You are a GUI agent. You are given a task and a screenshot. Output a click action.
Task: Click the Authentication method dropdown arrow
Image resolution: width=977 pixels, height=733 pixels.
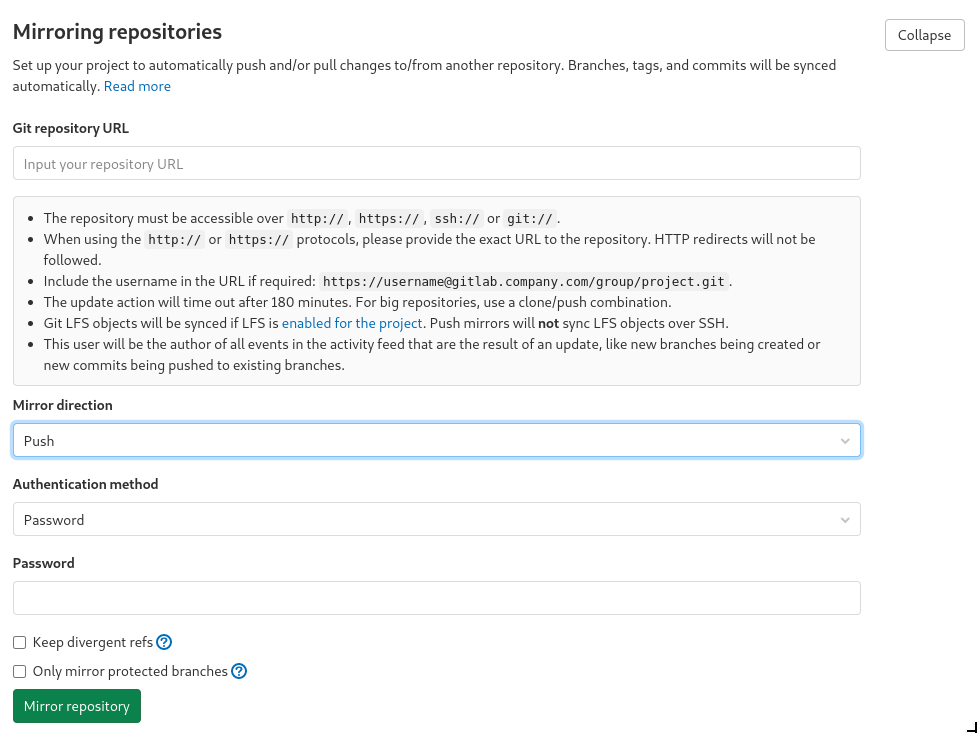click(845, 519)
